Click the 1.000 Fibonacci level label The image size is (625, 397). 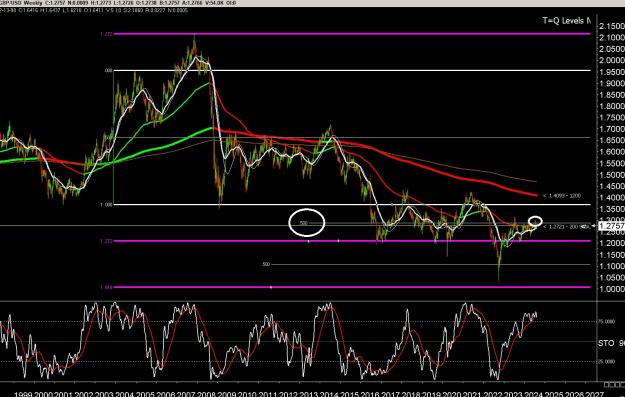106,204
